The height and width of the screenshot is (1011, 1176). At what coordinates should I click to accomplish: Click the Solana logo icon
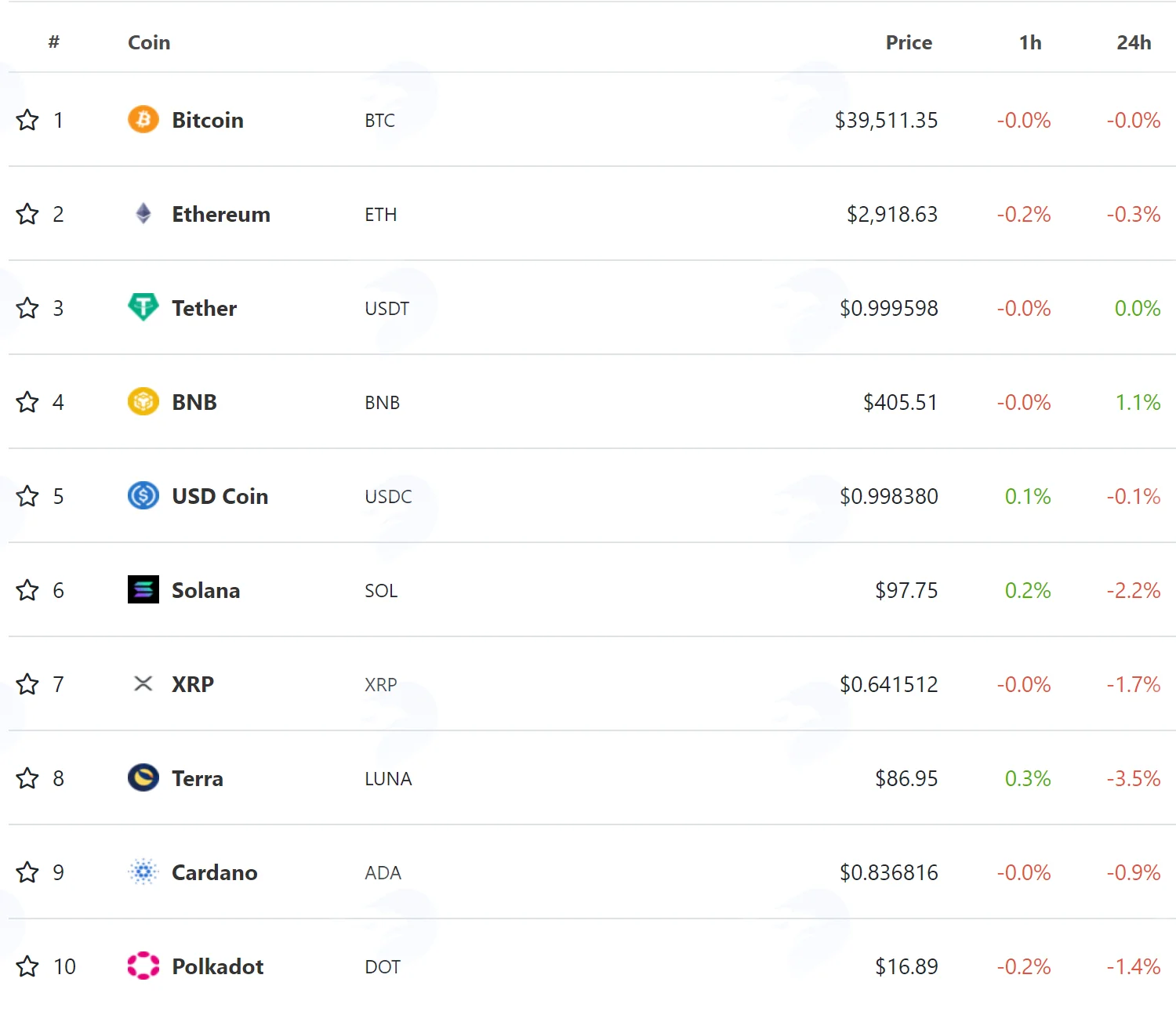(143, 589)
